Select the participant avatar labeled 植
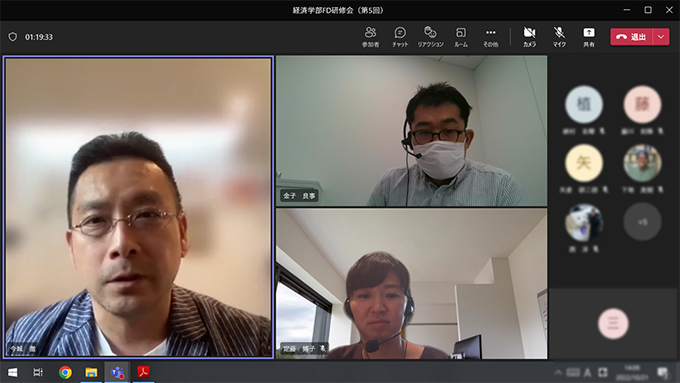Image resolution: width=680 pixels, height=383 pixels. pyautogui.click(x=584, y=104)
